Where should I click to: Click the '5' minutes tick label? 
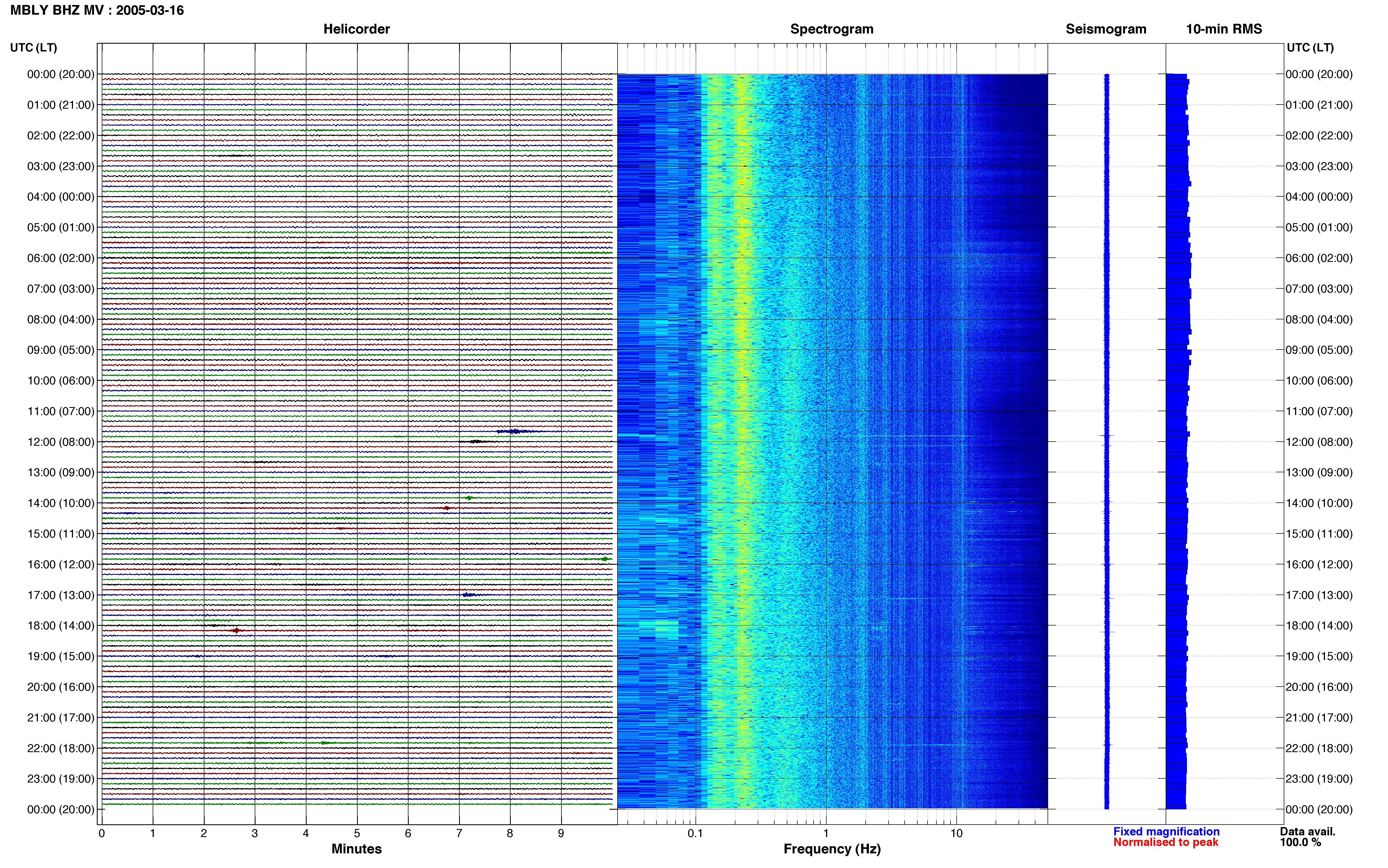[357, 833]
